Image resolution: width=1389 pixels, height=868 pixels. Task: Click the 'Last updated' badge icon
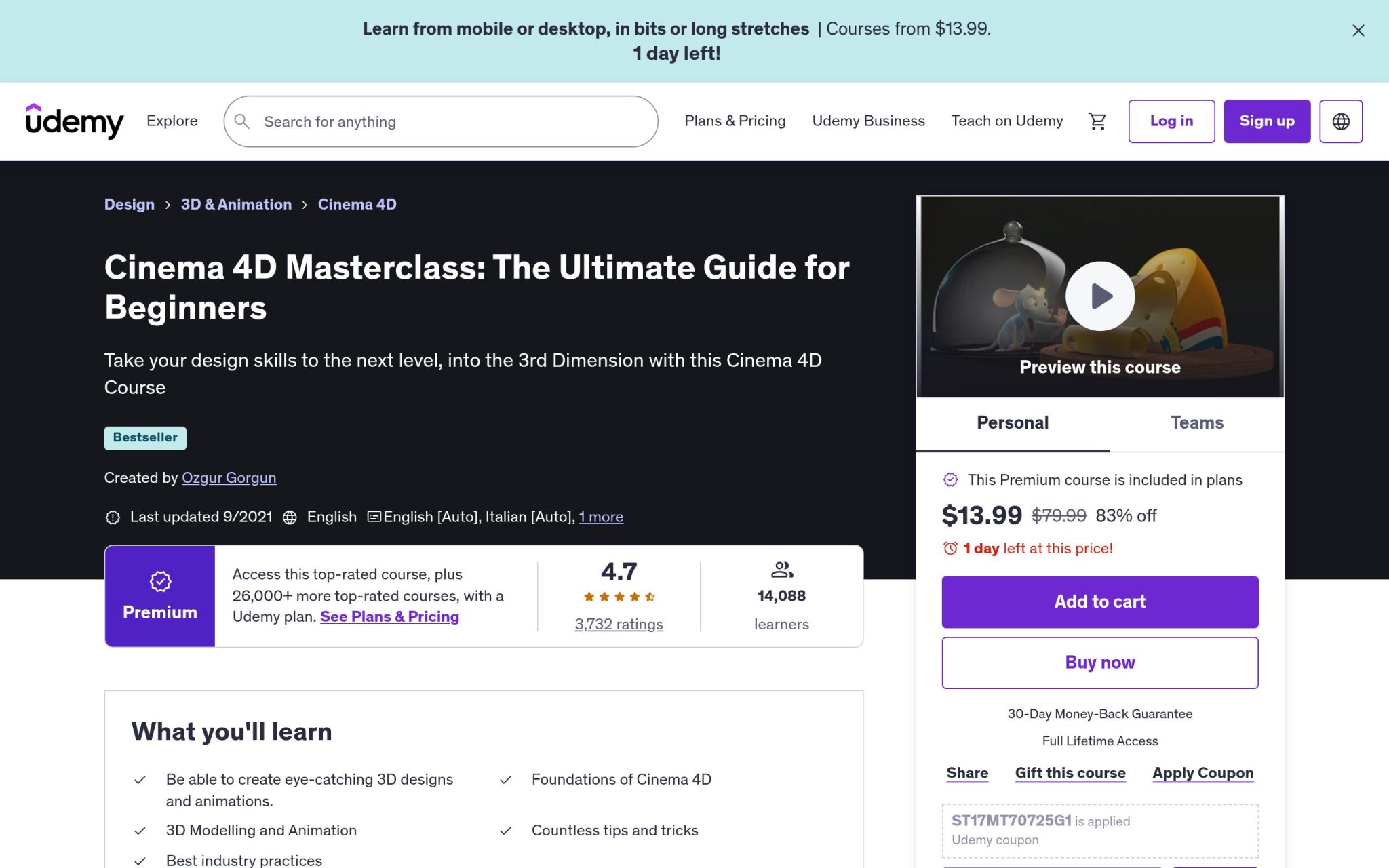pos(113,517)
